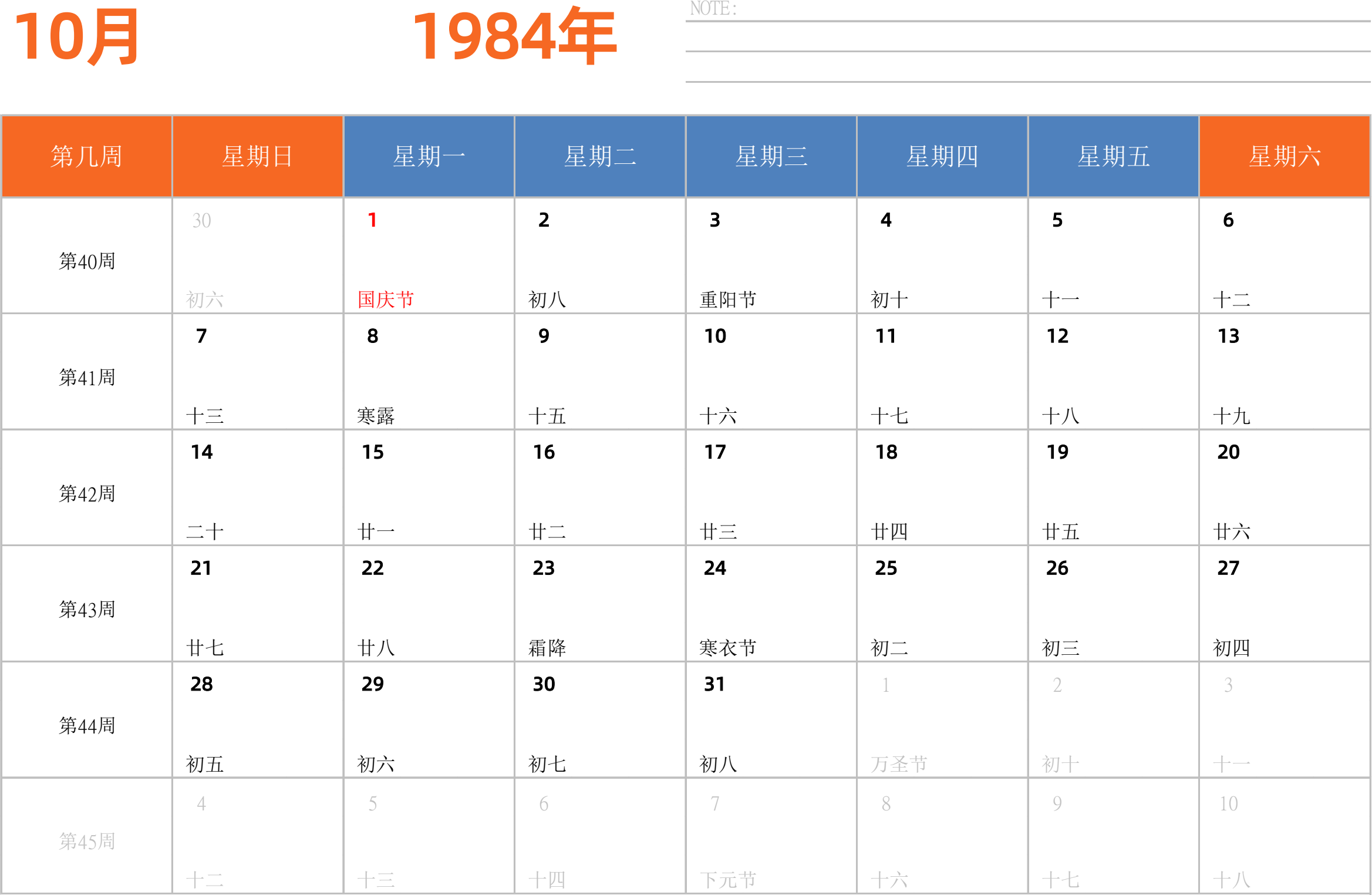This screenshot has width=1372, height=895.
Task: Click the 二十 lunar label
Action: point(205,531)
